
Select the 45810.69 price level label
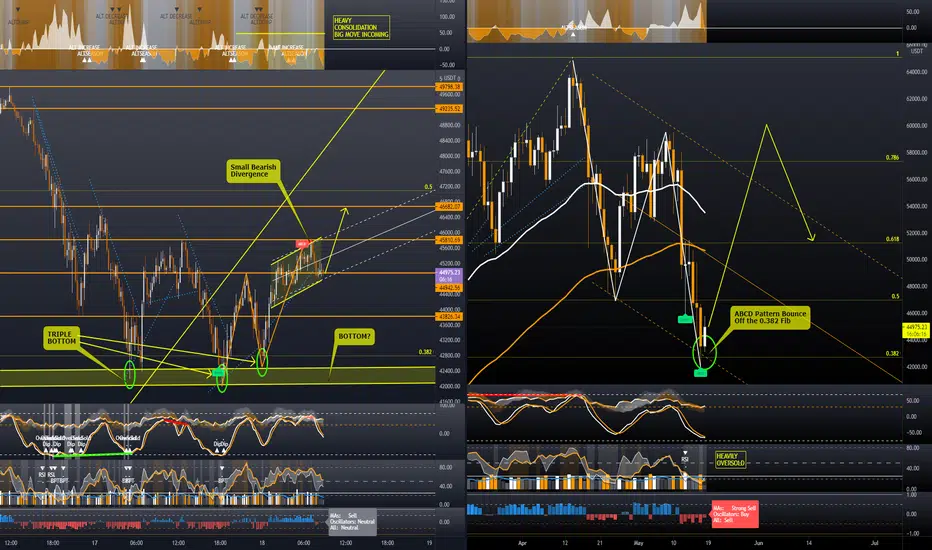[449, 240]
